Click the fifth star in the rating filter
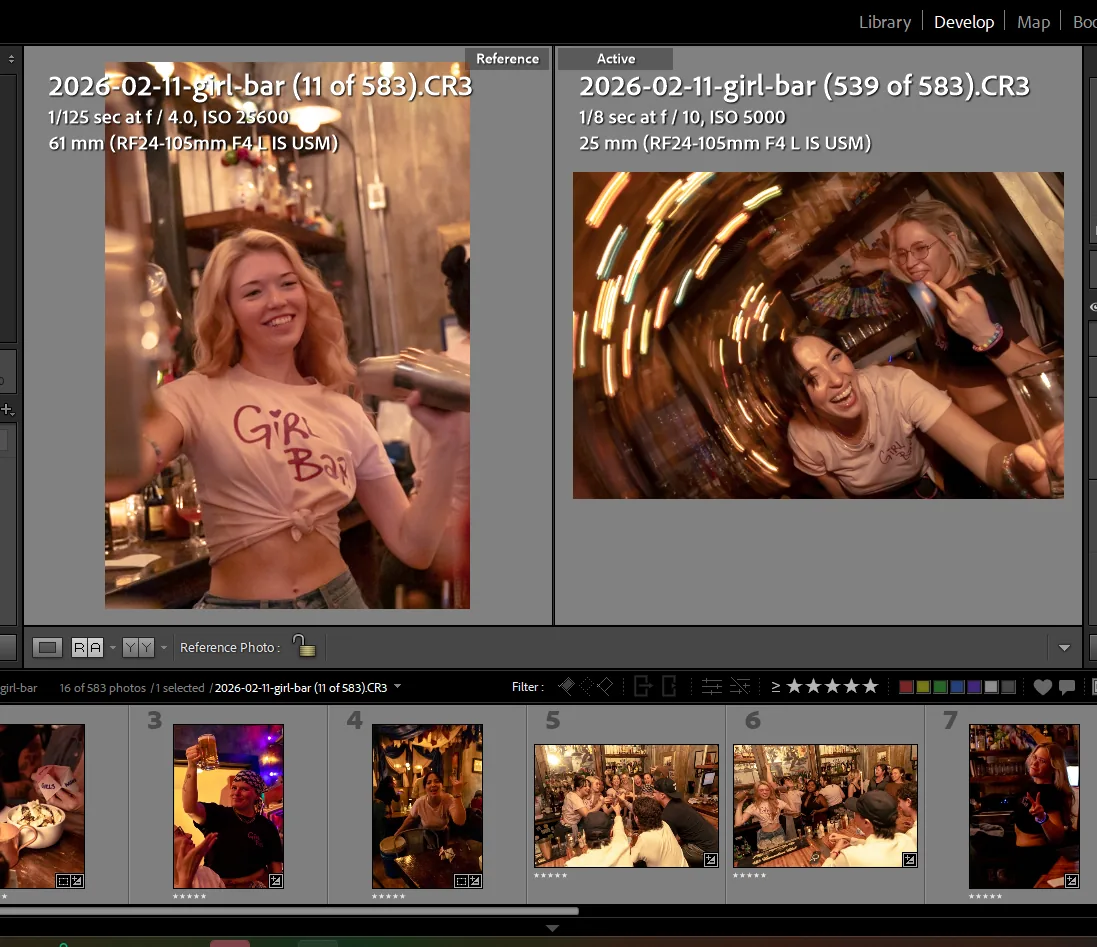This screenshot has height=947, width=1097. point(871,686)
